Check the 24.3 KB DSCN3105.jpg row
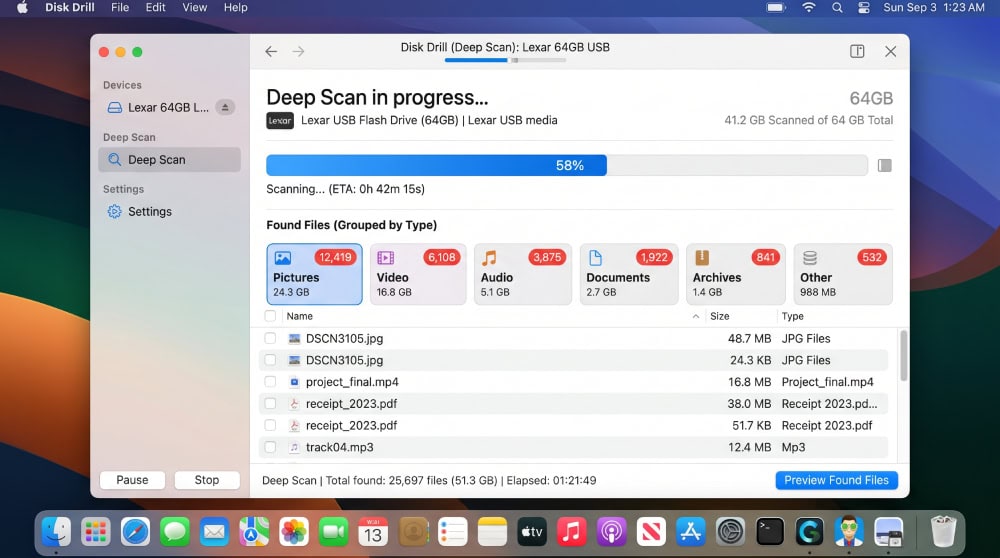1000x558 pixels. point(270,360)
